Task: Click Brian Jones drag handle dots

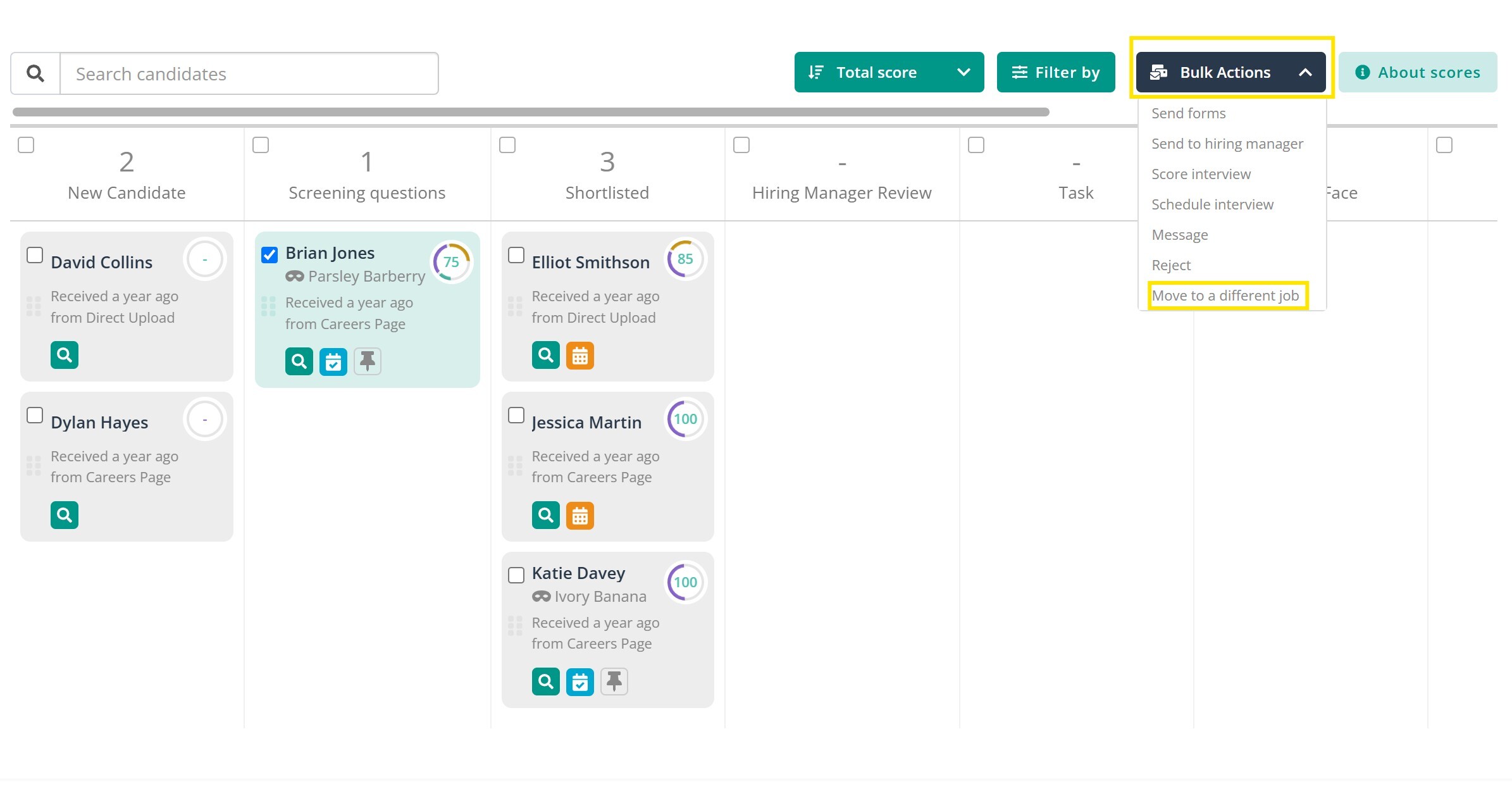Action: (x=268, y=306)
